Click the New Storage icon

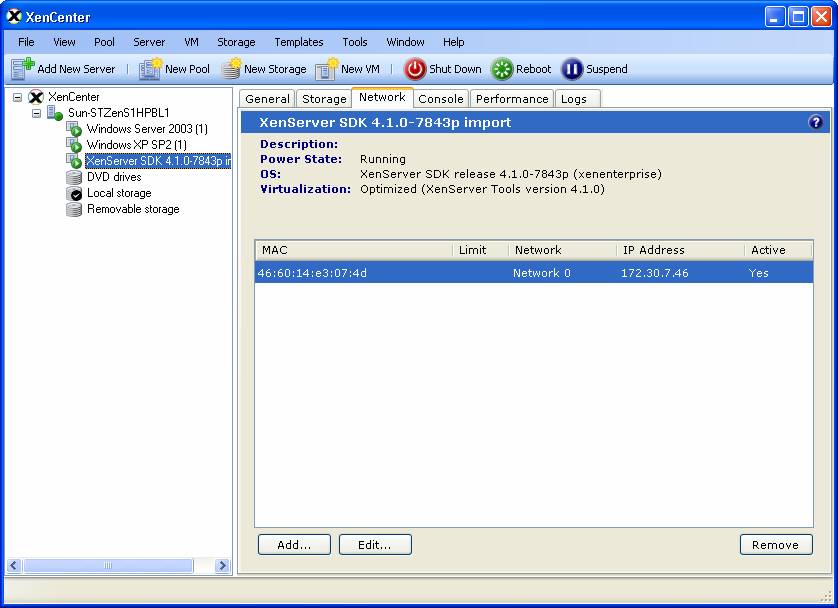coord(231,69)
